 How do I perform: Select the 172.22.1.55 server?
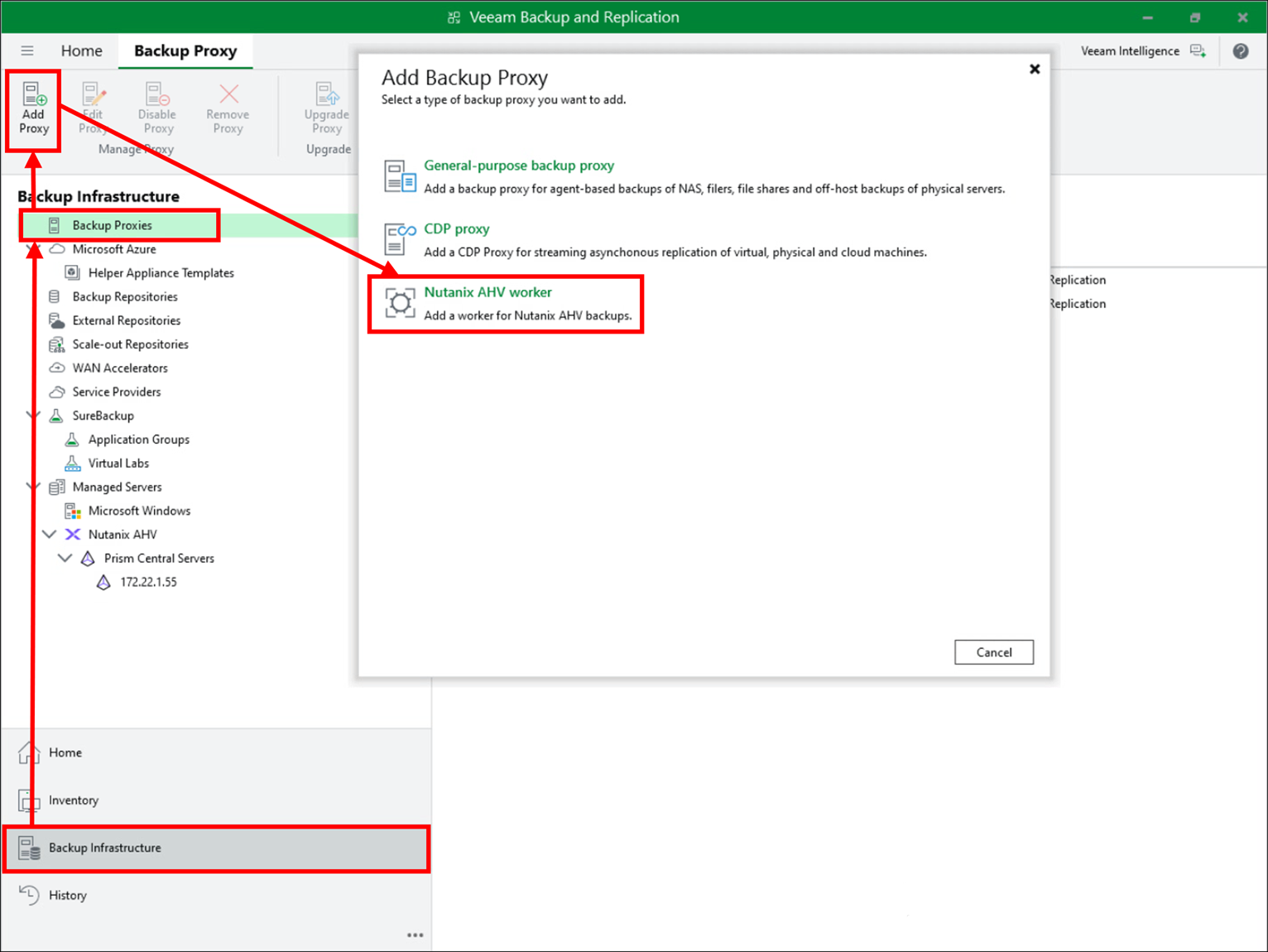(x=147, y=582)
